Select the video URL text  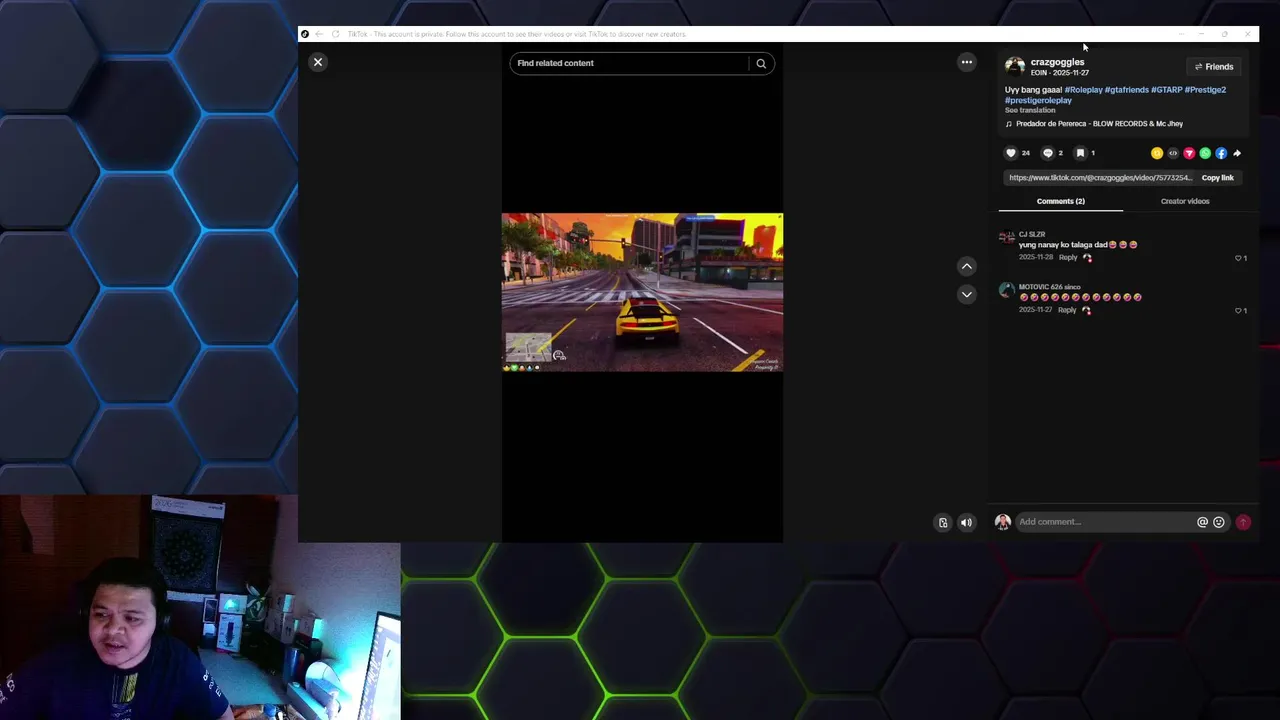pyautogui.click(x=1100, y=178)
